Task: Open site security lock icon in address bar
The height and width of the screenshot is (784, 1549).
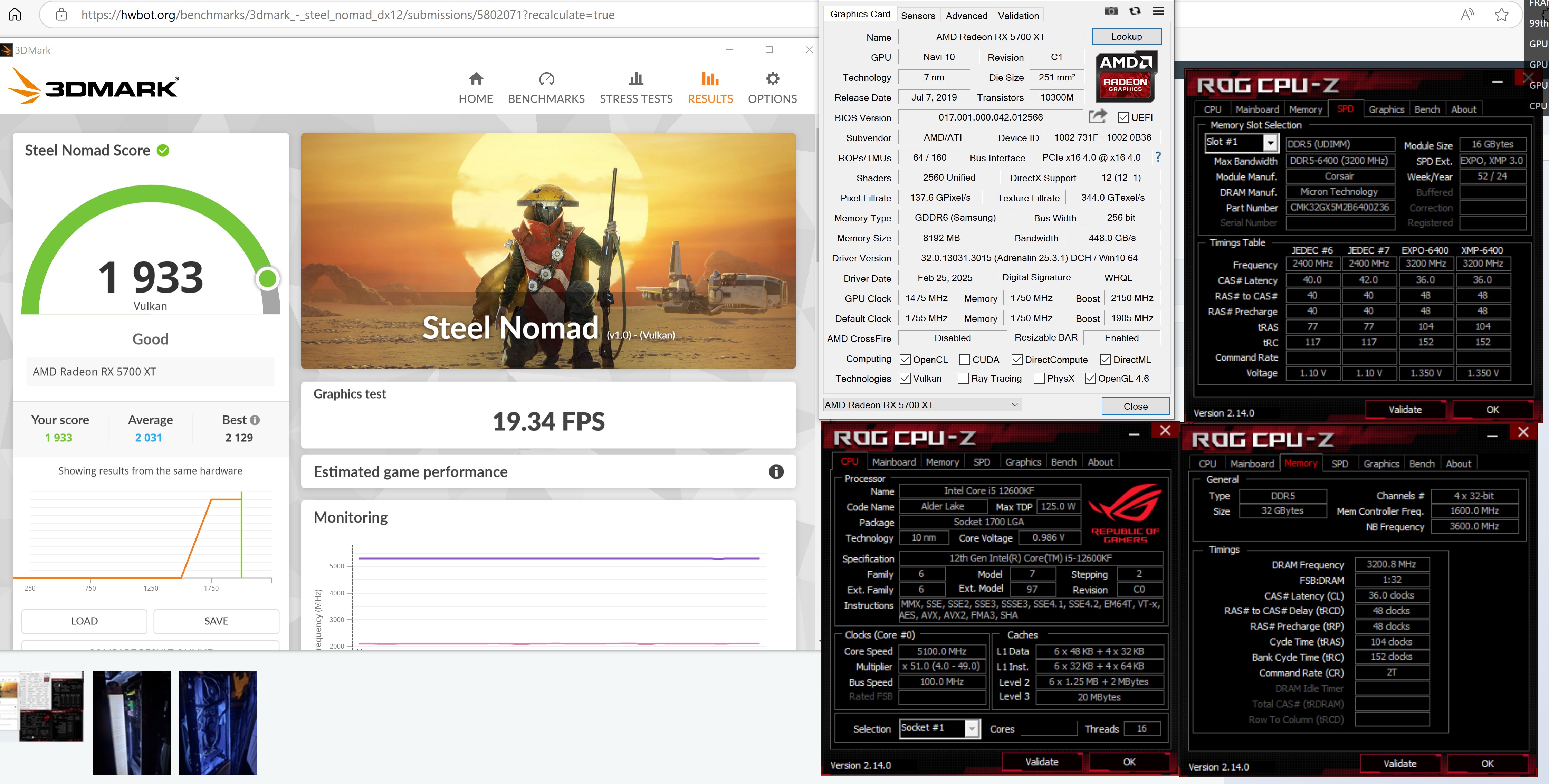Action: (x=61, y=15)
